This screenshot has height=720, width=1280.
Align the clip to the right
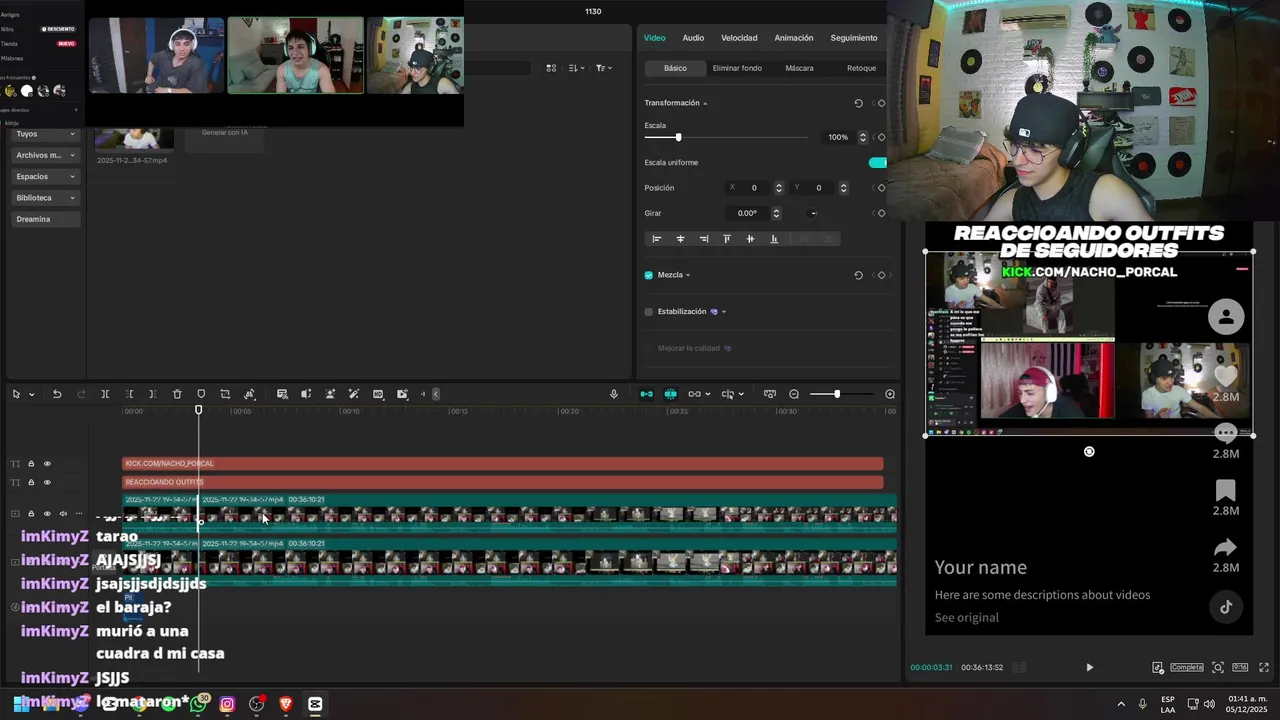point(704,239)
